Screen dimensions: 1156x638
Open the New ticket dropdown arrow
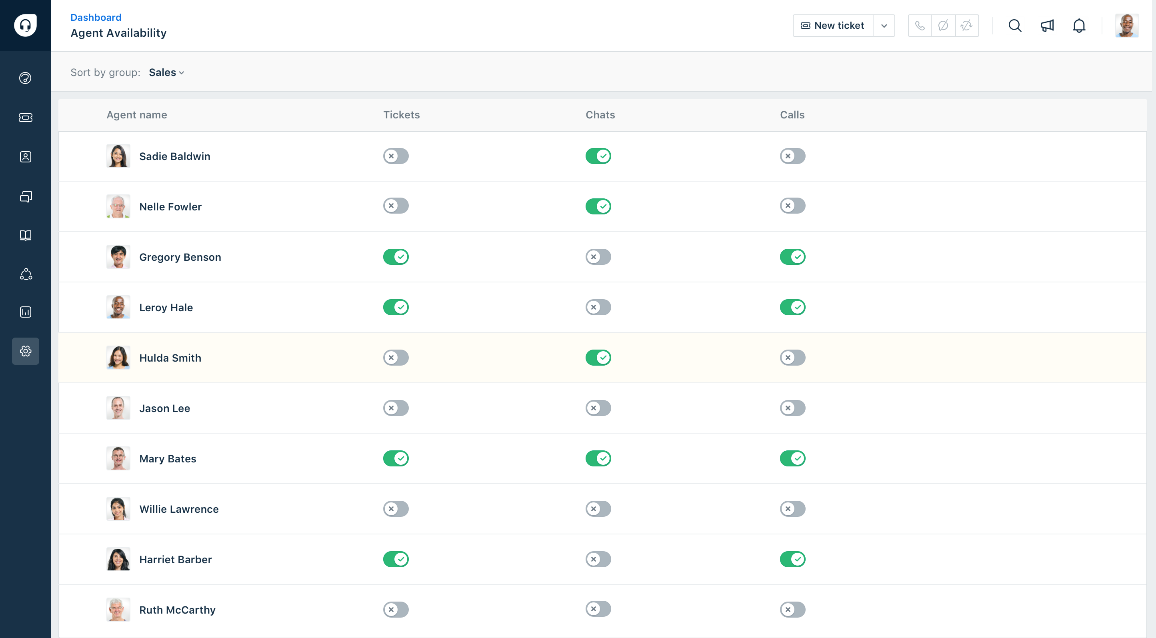click(884, 26)
